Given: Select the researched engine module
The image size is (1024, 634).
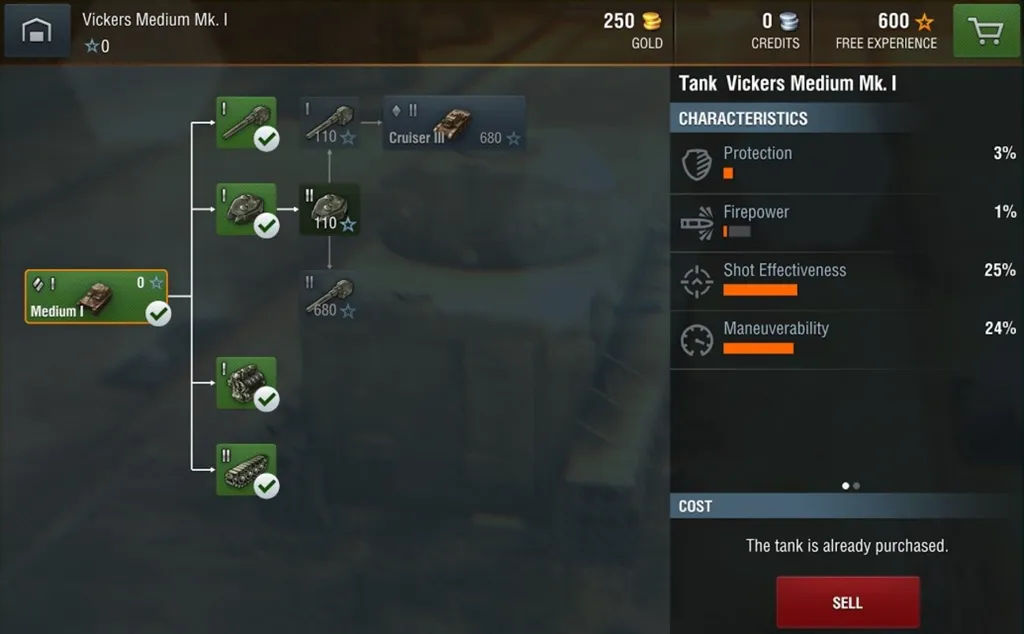Looking at the screenshot, I should 246,383.
